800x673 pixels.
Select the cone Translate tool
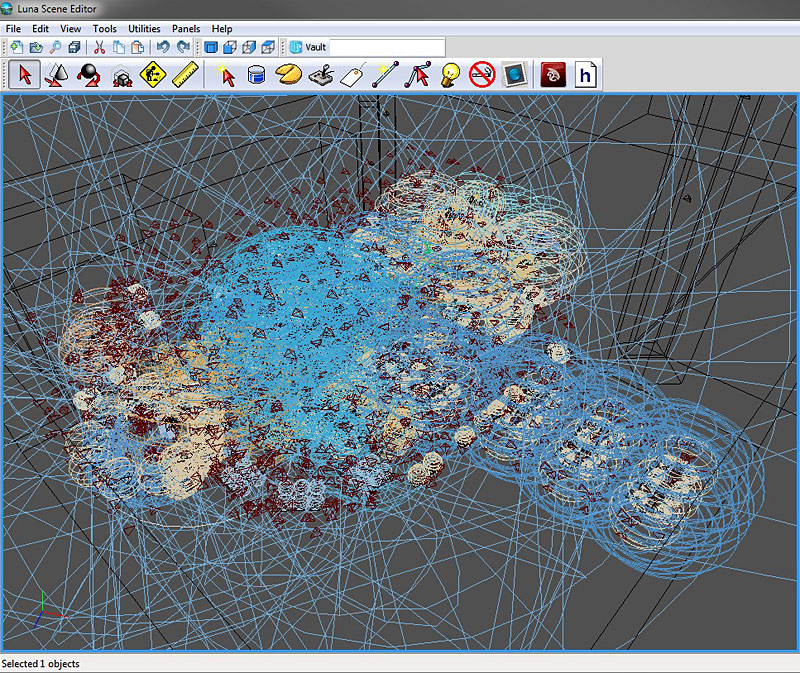coord(57,75)
